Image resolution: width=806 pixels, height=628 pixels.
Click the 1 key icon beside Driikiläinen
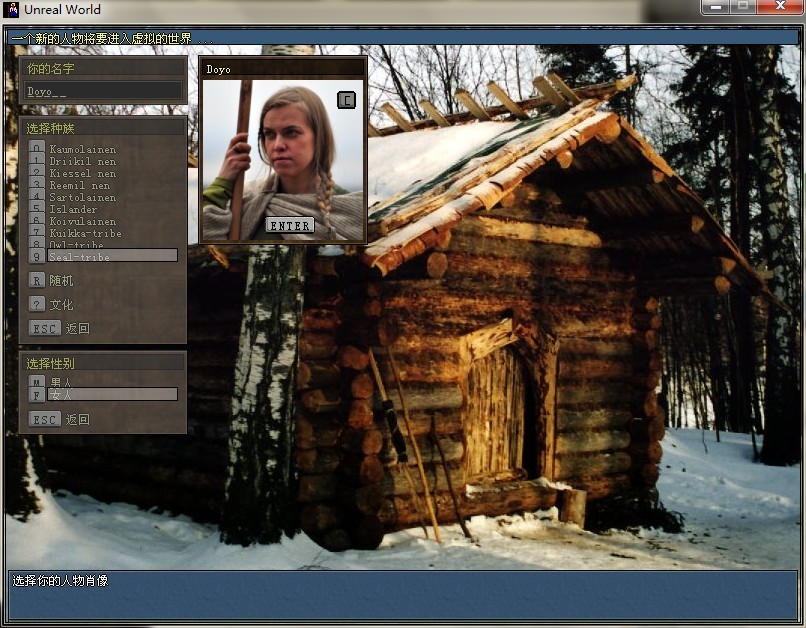click(36, 160)
